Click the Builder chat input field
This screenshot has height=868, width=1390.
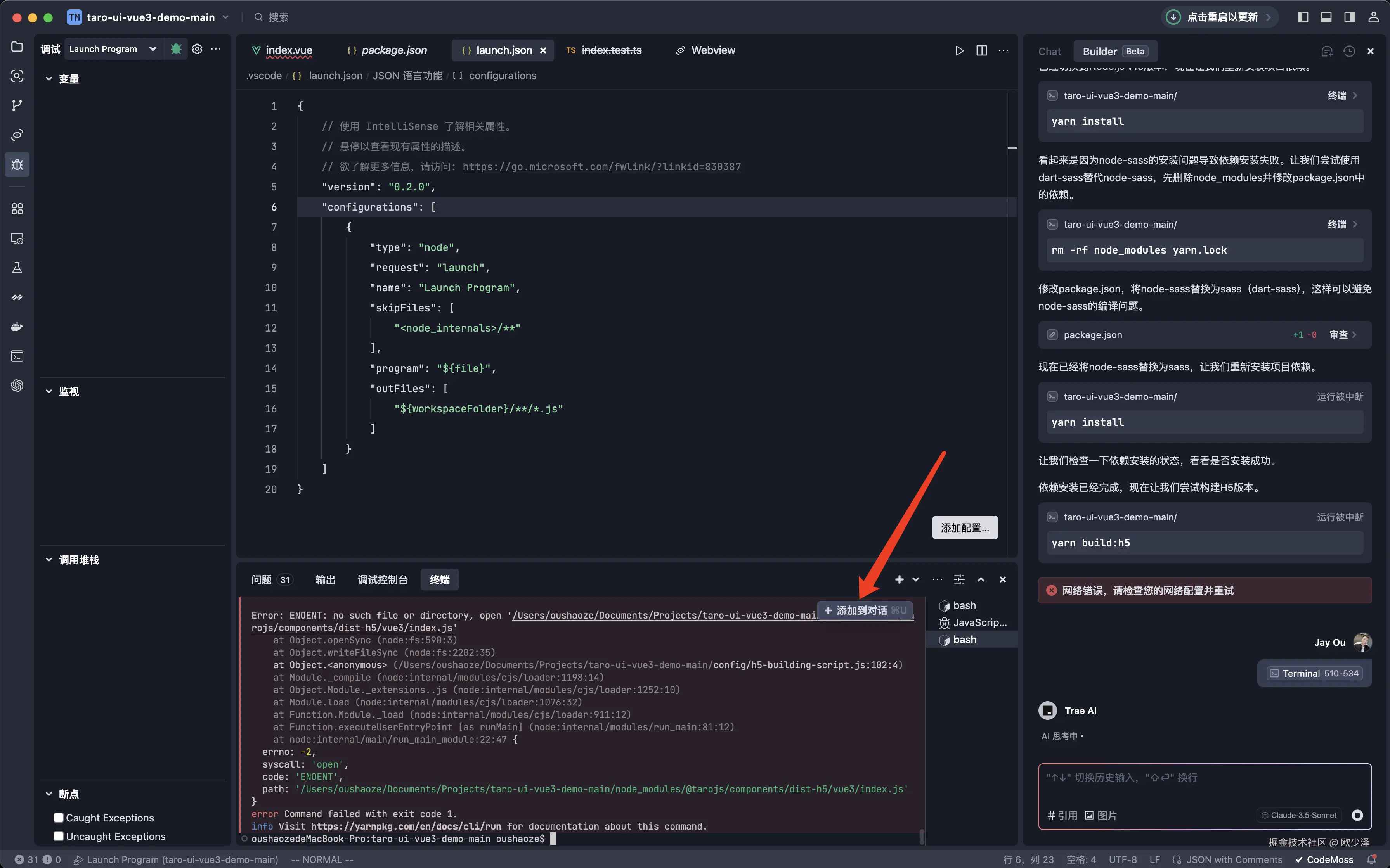[x=1204, y=787]
